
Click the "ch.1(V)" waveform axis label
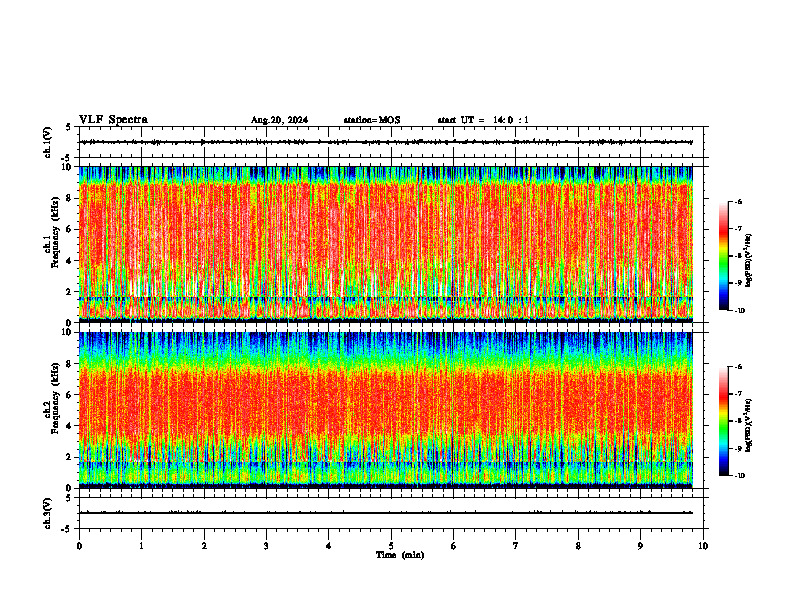(x=47, y=142)
